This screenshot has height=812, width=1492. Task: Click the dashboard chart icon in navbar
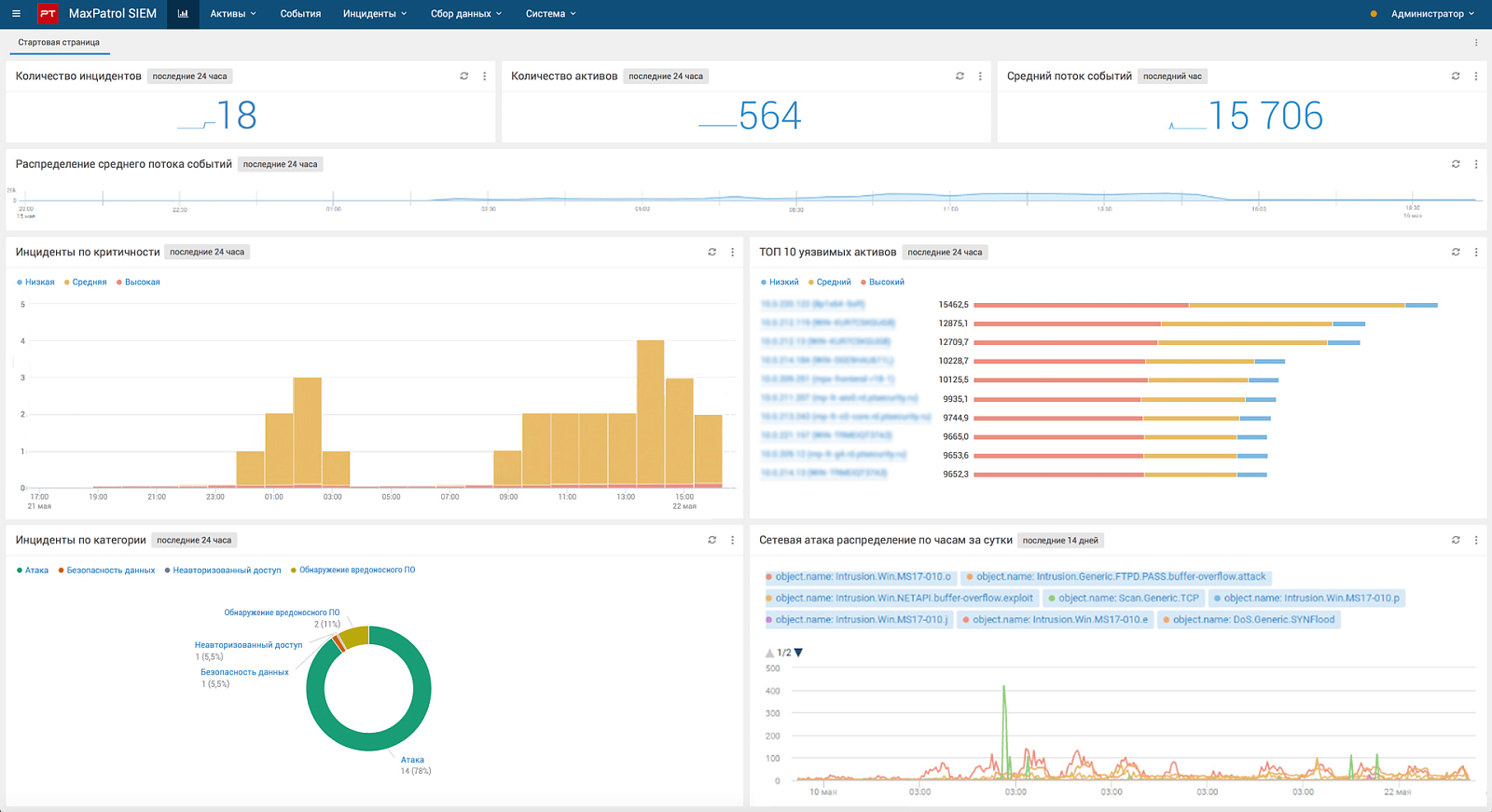[183, 14]
